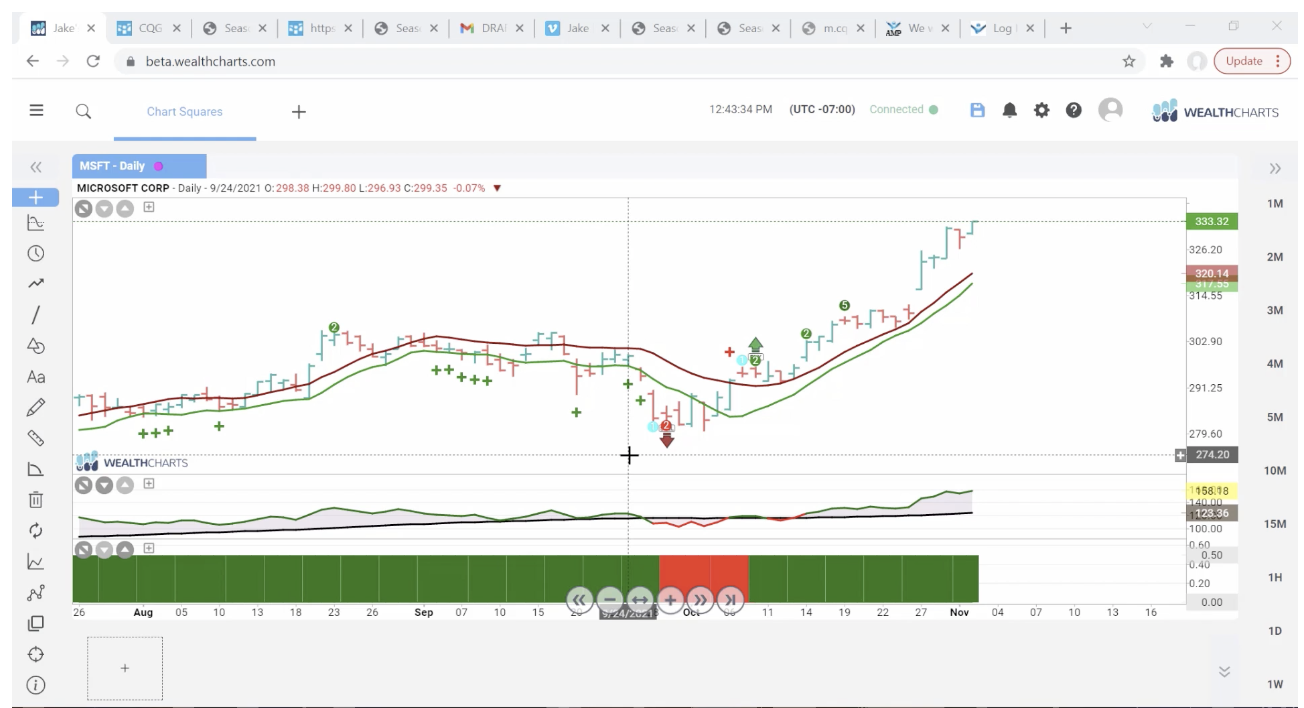
Task: Open the stacked layers icon in sidebar
Action: (x=36, y=623)
